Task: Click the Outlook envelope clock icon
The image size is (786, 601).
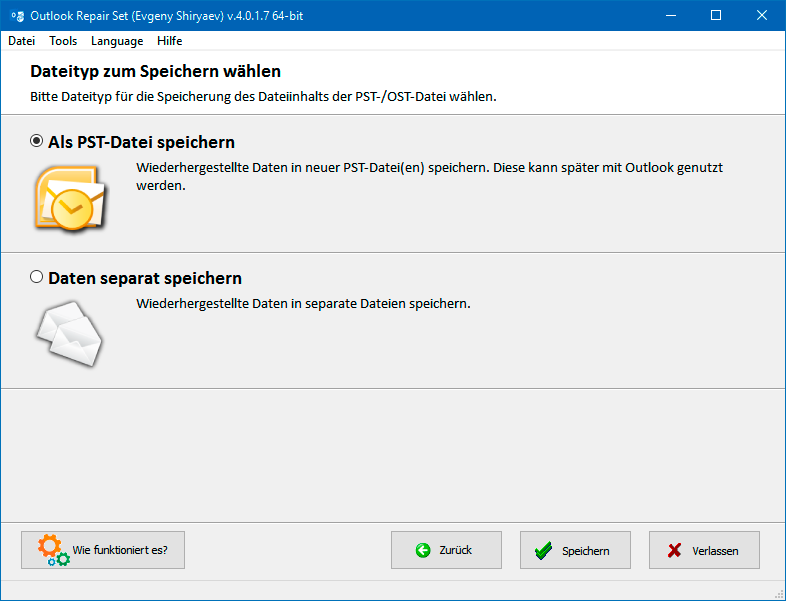Action: coord(70,199)
